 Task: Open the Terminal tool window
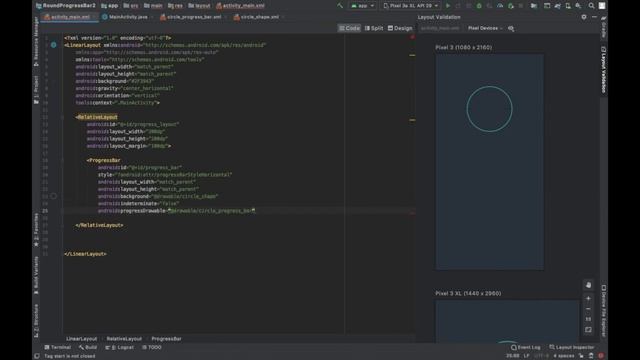pyautogui.click(x=58, y=347)
